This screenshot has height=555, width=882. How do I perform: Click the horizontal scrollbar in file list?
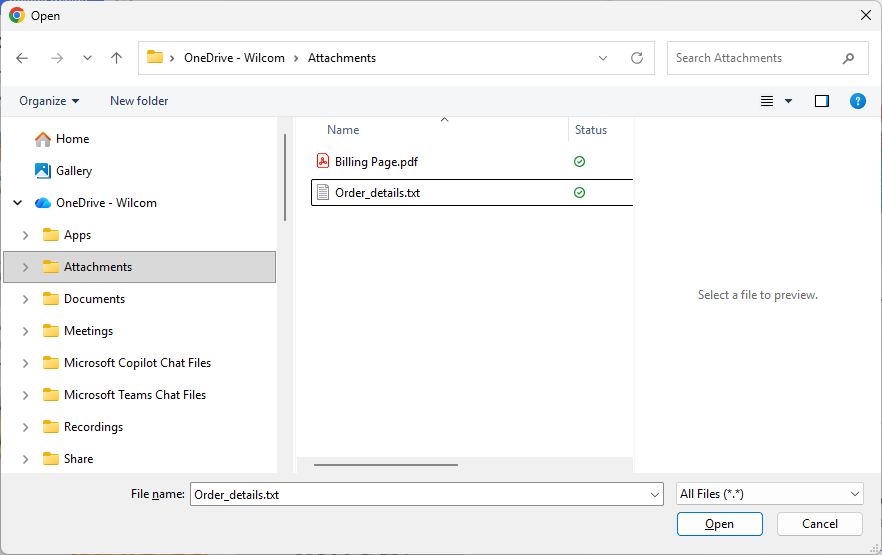(x=385, y=464)
